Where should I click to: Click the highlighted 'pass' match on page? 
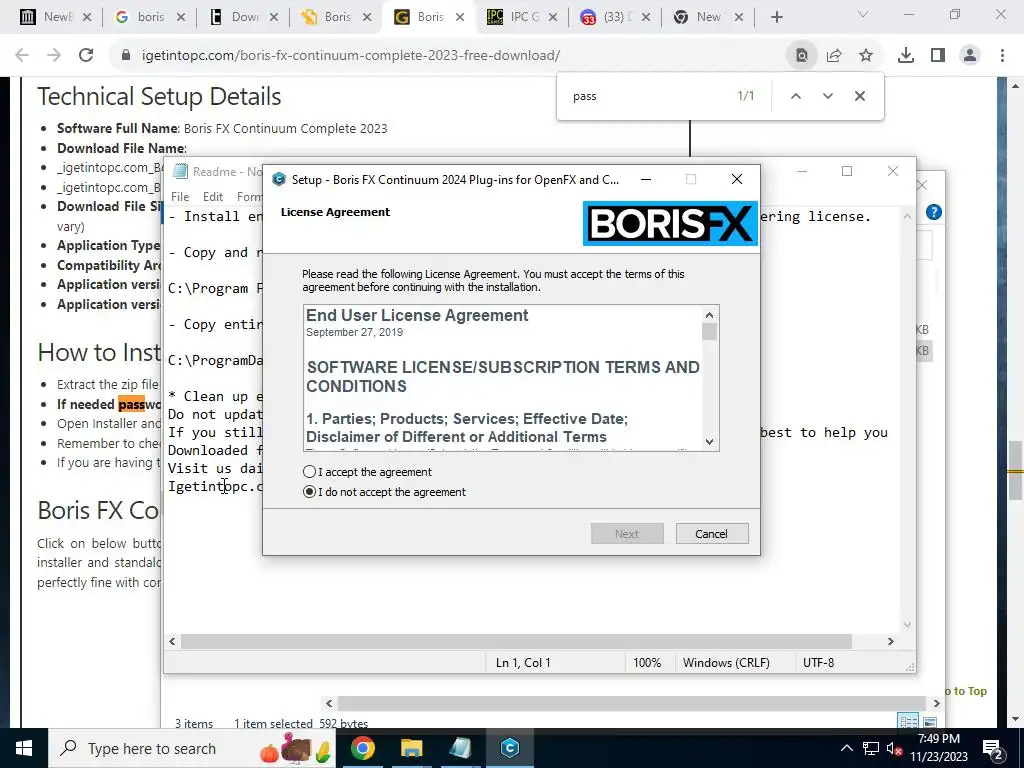(131, 404)
